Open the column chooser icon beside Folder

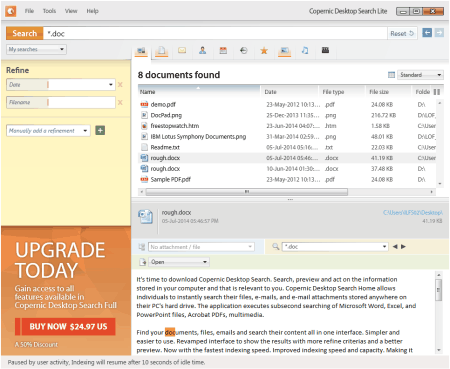(437, 92)
